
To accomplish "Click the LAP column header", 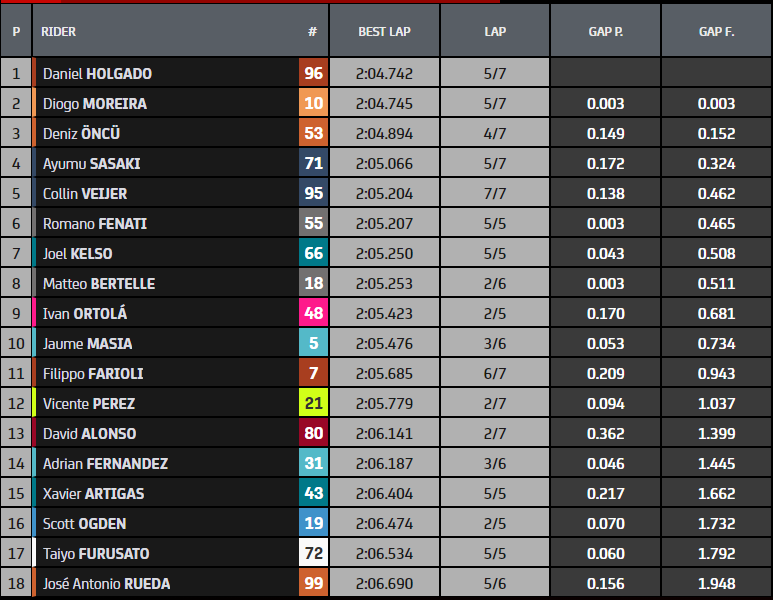I will 495,31.
